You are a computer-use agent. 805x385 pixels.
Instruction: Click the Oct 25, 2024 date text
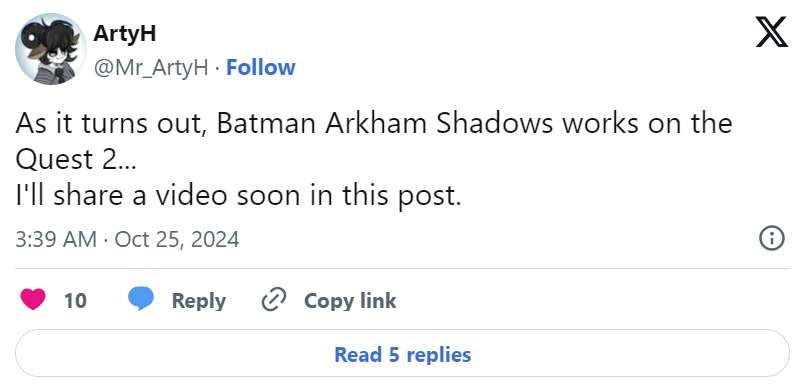177,239
